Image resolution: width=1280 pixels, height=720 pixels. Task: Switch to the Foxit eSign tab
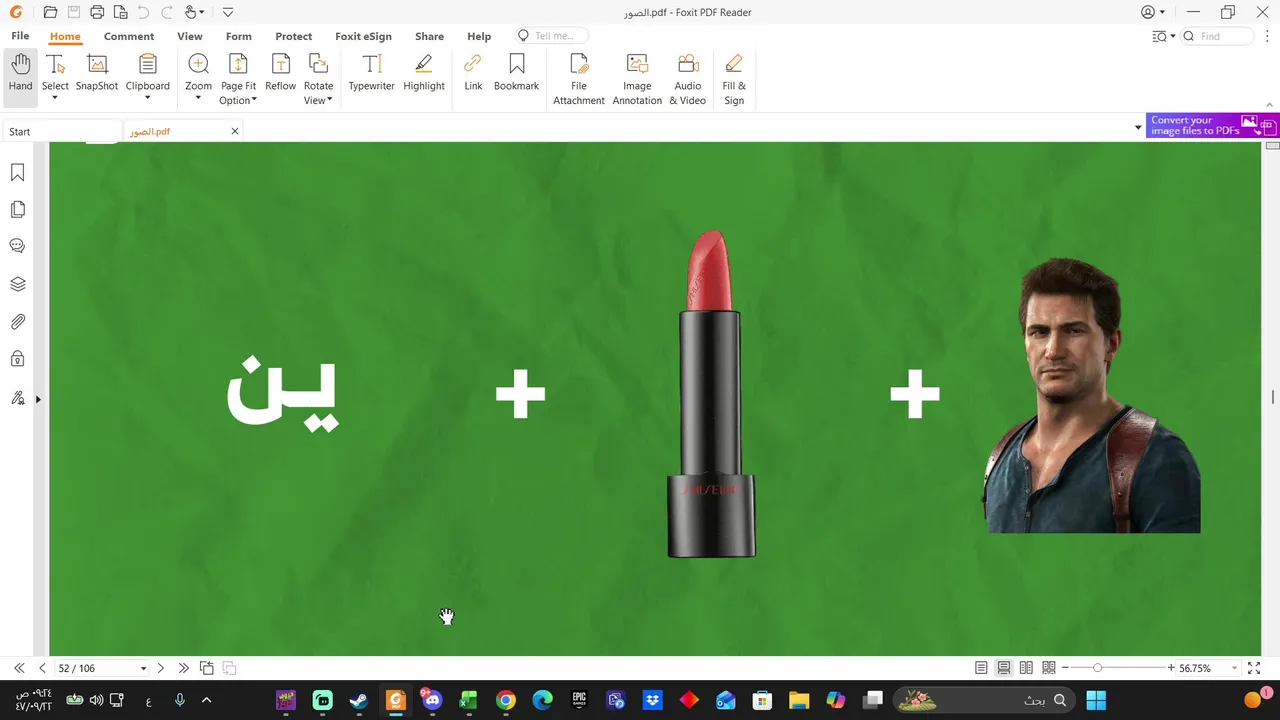(363, 36)
